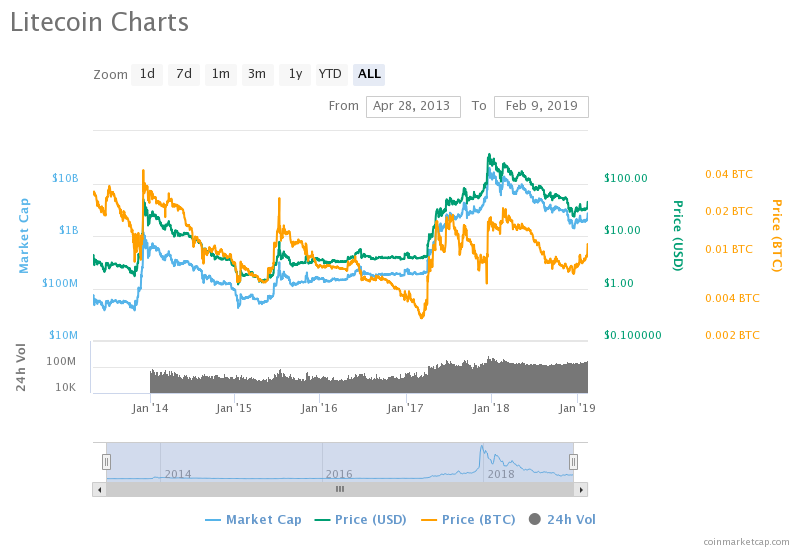Viewport: 800px width, 550px height.
Task: Set zoom range to 1d
Action: 147,74
